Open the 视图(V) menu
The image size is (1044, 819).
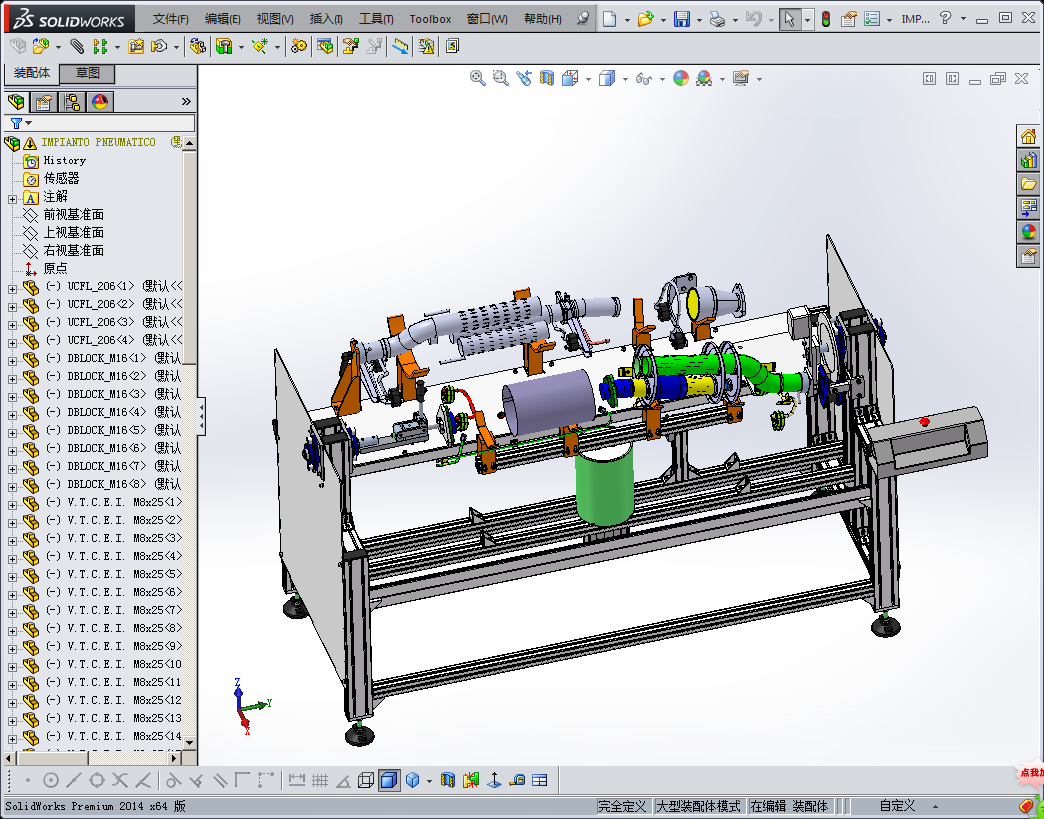[275, 19]
